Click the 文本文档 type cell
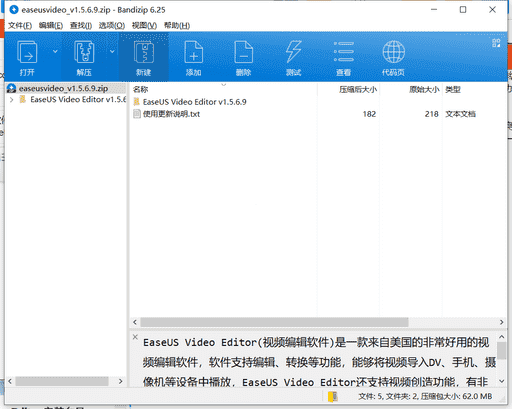The width and height of the screenshot is (512, 409). tap(460, 114)
